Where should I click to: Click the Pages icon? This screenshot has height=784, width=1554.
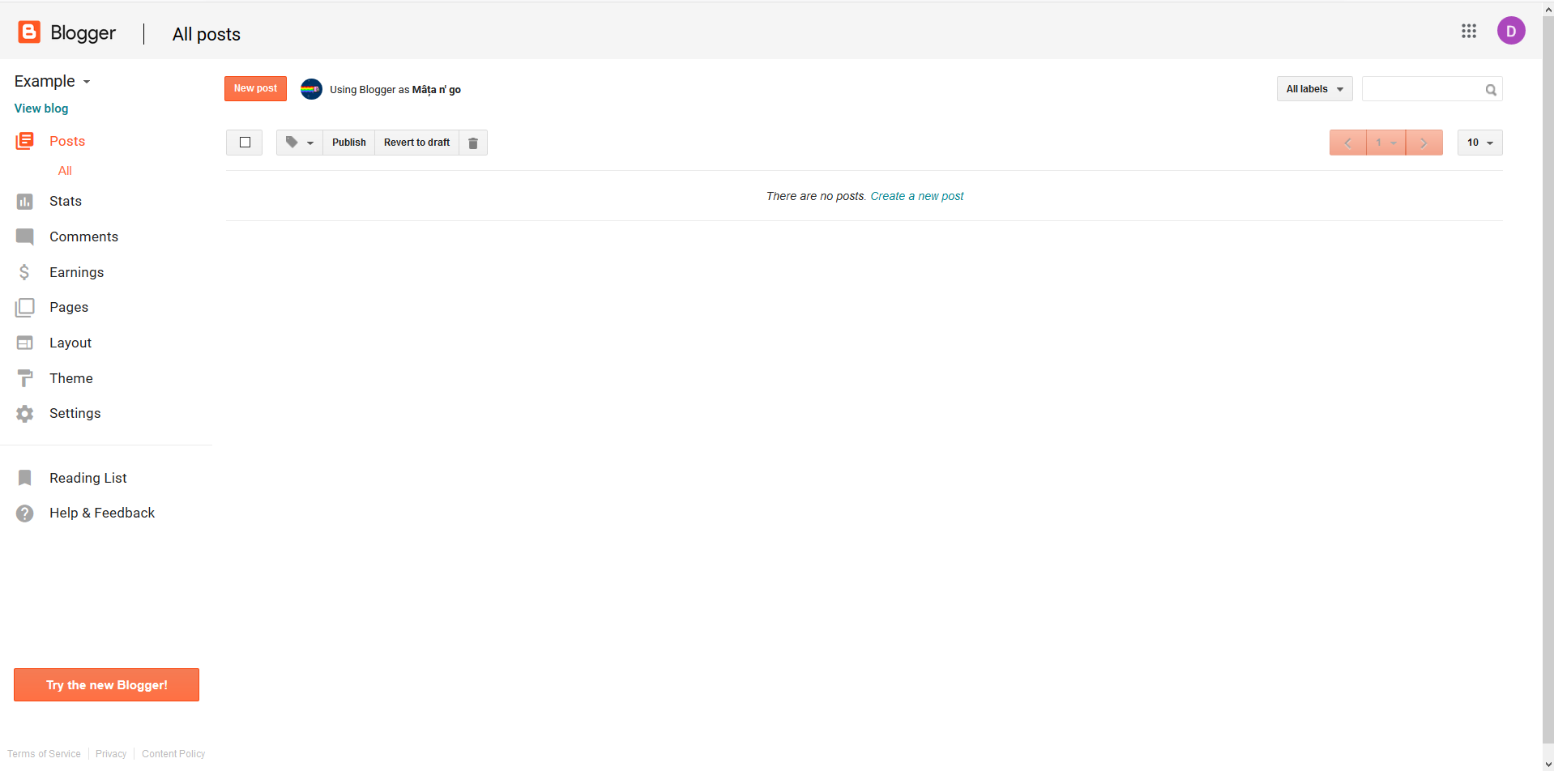[x=24, y=307]
